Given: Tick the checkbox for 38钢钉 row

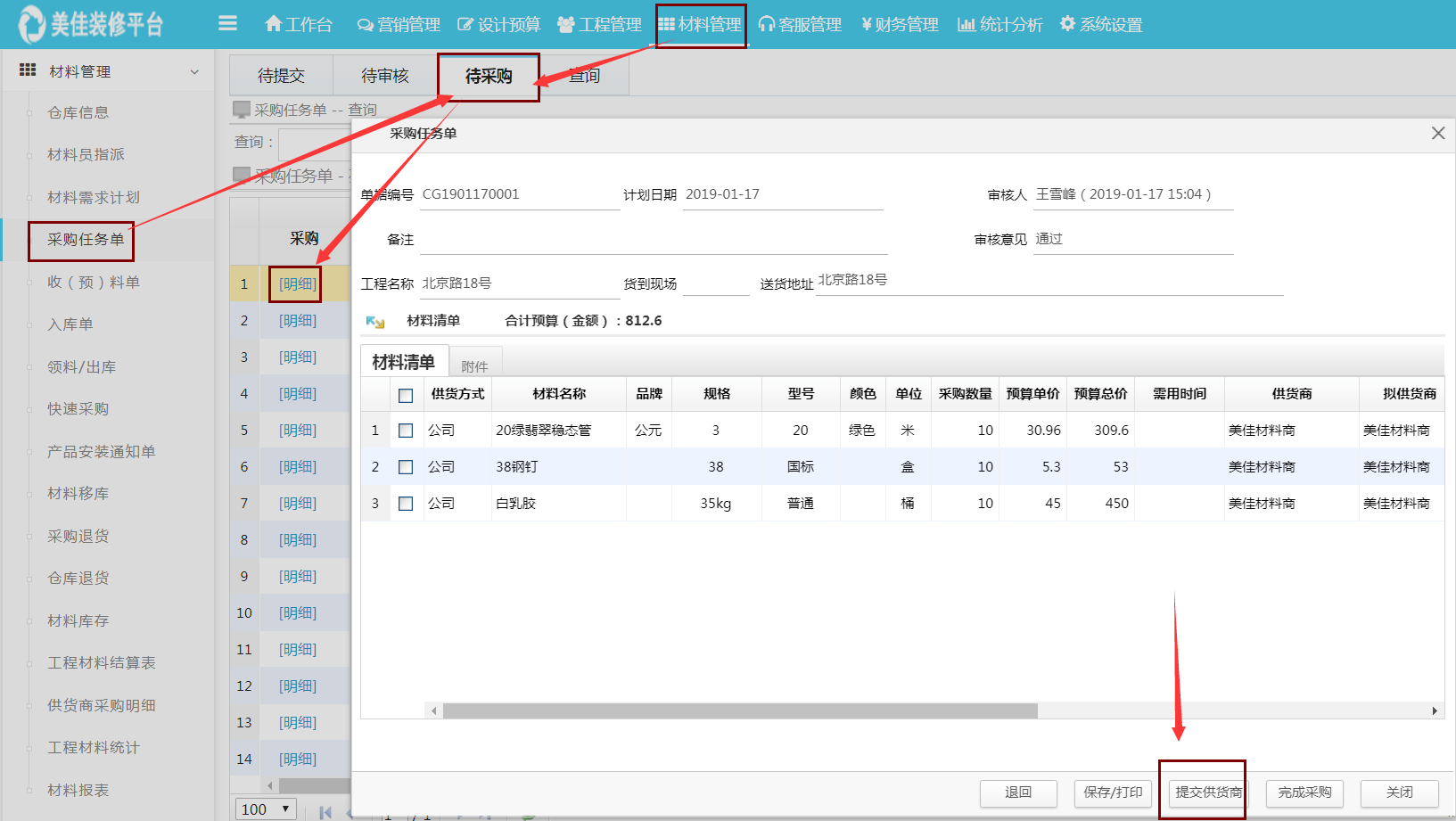Looking at the screenshot, I should [406, 467].
